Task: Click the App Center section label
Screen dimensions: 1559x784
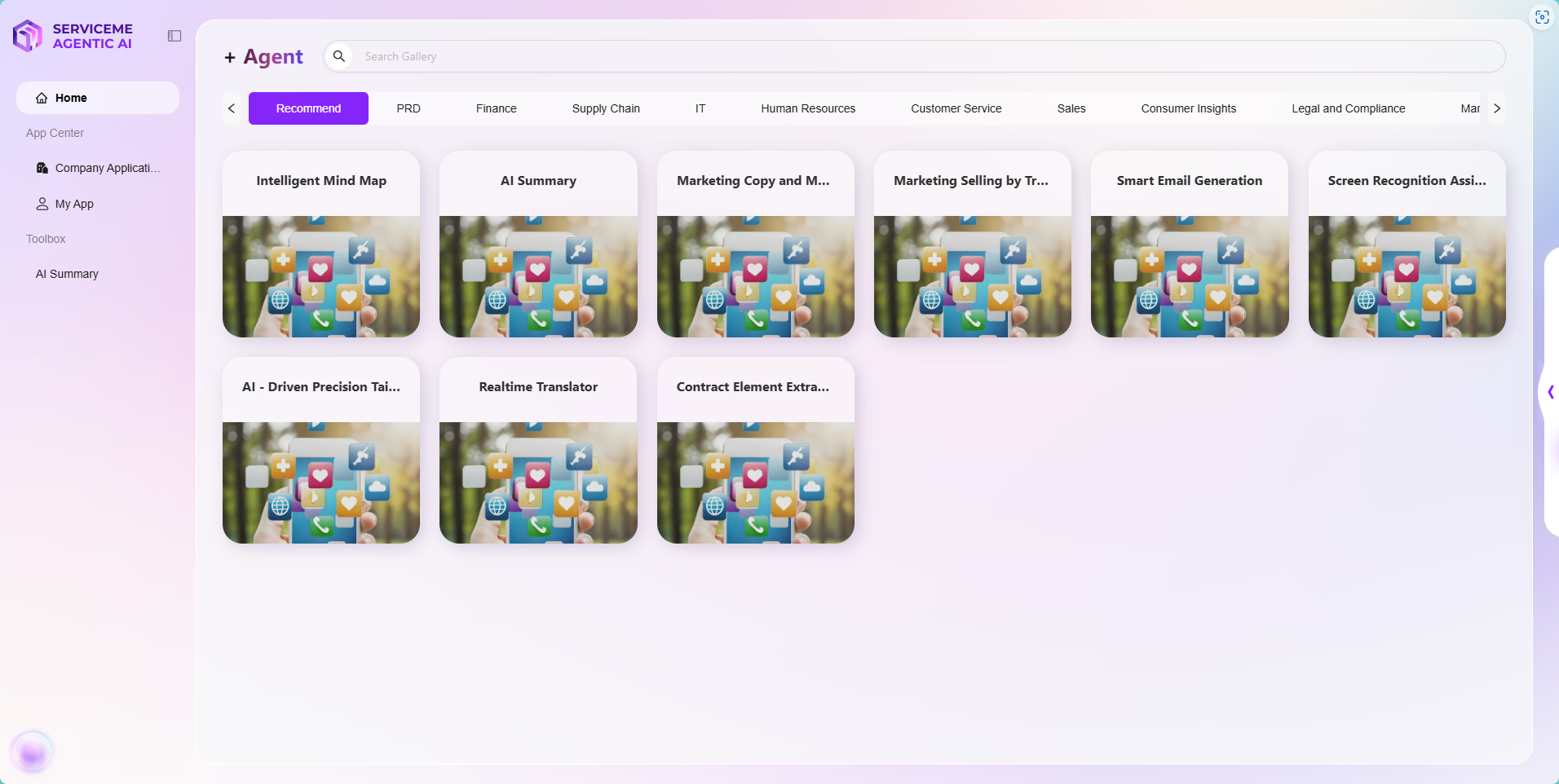Action: point(55,133)
